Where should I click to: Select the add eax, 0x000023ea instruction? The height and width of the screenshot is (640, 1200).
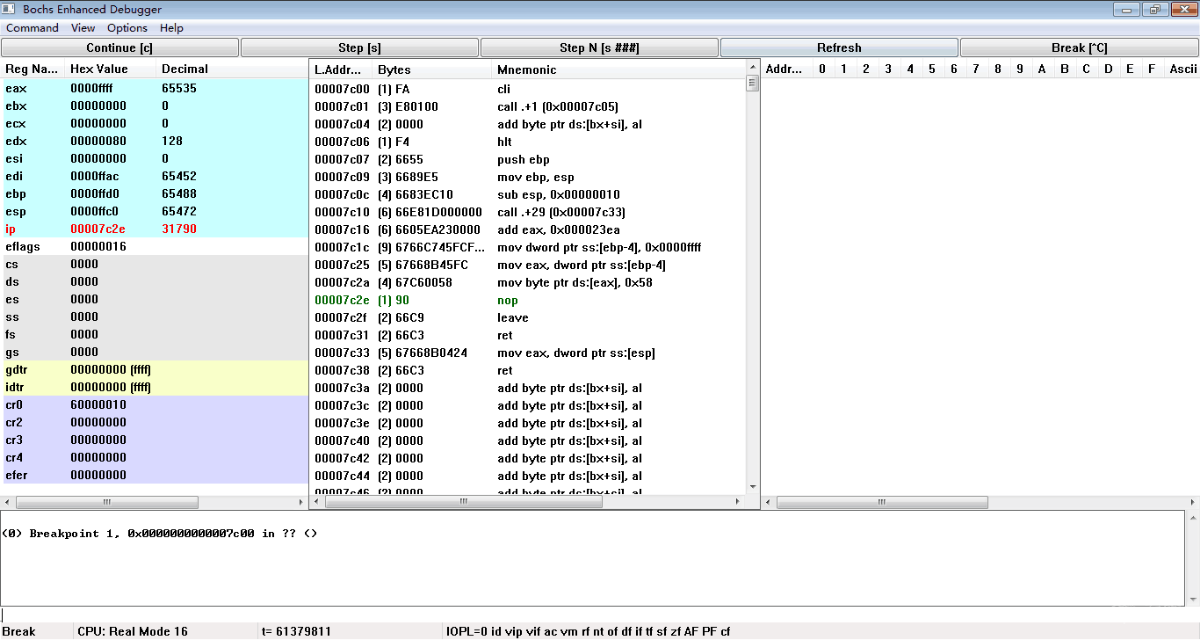pyautogui.click(x=528, y=229)
